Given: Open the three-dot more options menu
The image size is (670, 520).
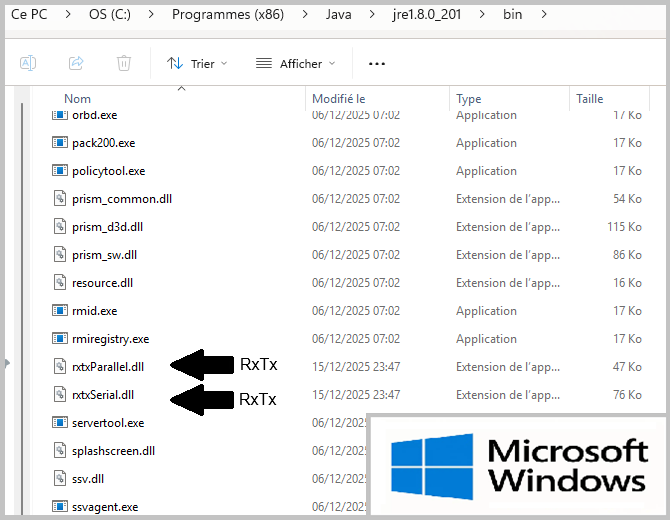Looking at the screenshot, I should pos(376,63).
